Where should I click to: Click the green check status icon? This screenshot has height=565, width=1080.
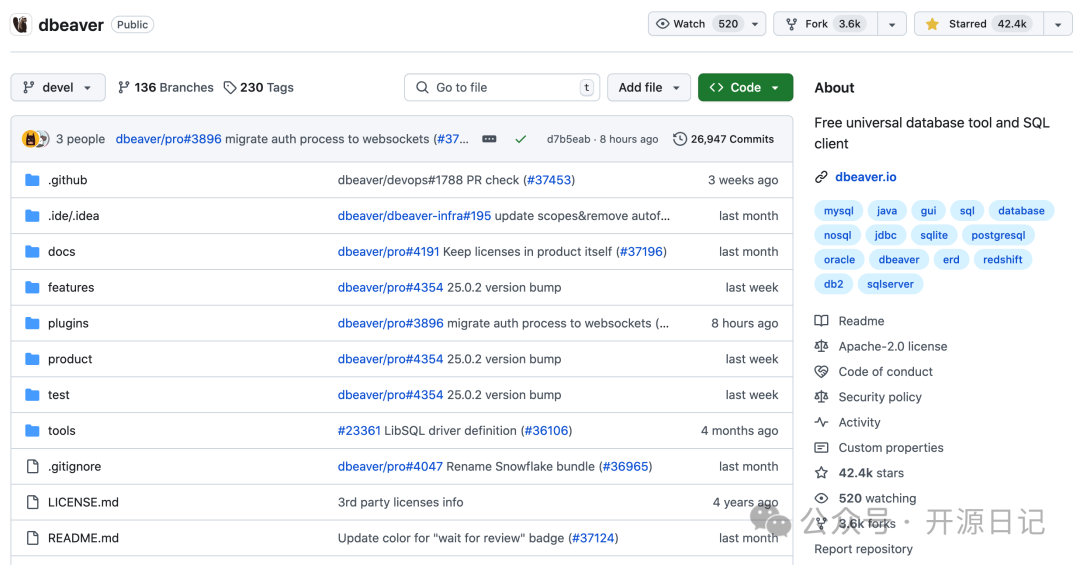[520, 139]
